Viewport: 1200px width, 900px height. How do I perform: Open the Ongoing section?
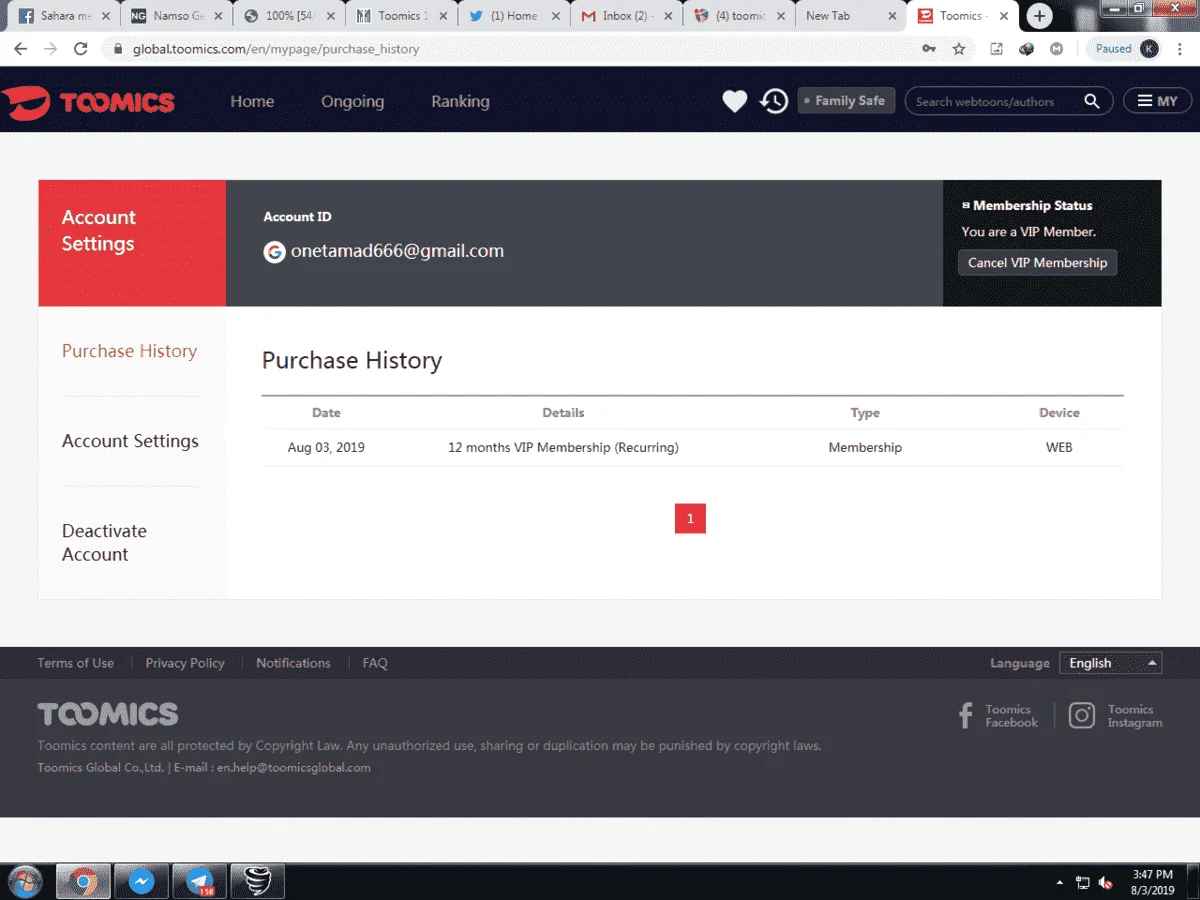352,101
